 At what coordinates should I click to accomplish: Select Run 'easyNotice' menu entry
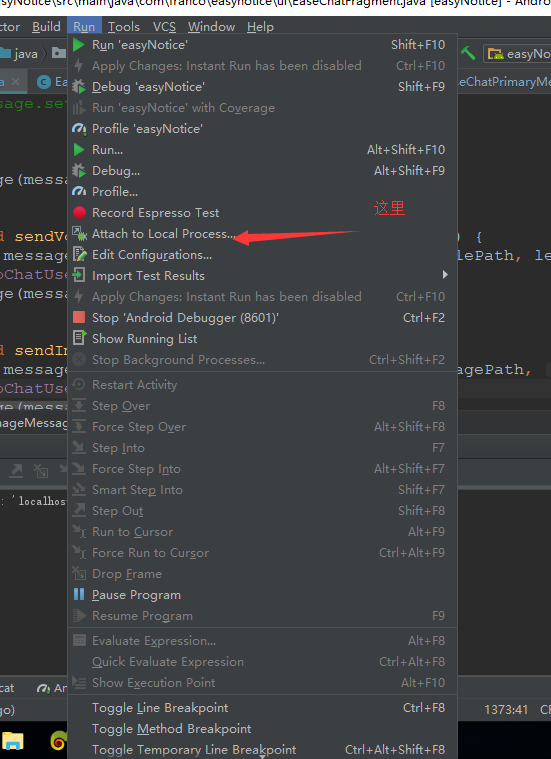pos(262,45)
